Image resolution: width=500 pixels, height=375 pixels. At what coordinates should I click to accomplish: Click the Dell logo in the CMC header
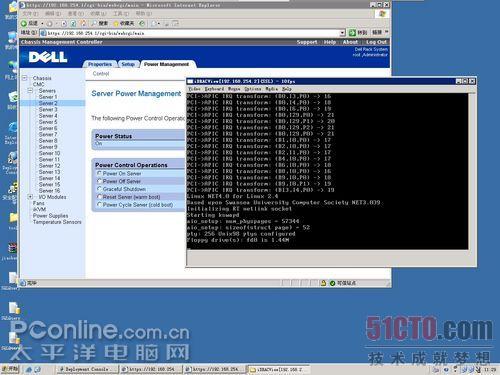(x=48, y=57)
